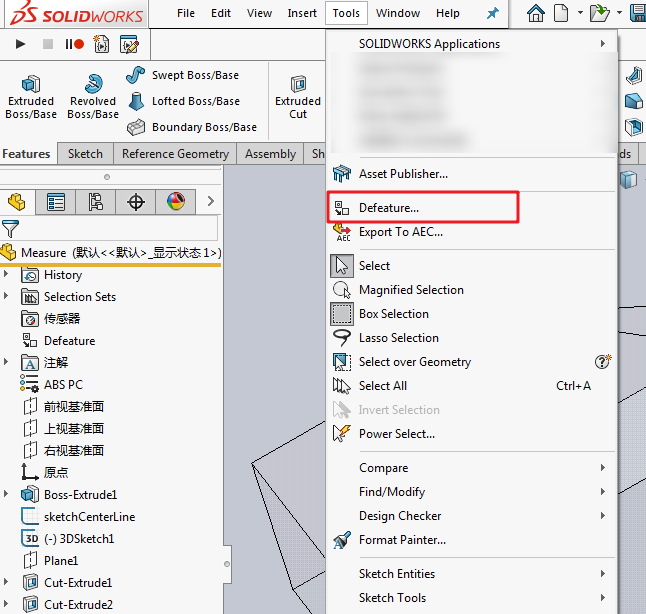This screenshot has width=646, height=614.
Task: Expand the Cut-Extrude1 feature
Action: [6, 581]
